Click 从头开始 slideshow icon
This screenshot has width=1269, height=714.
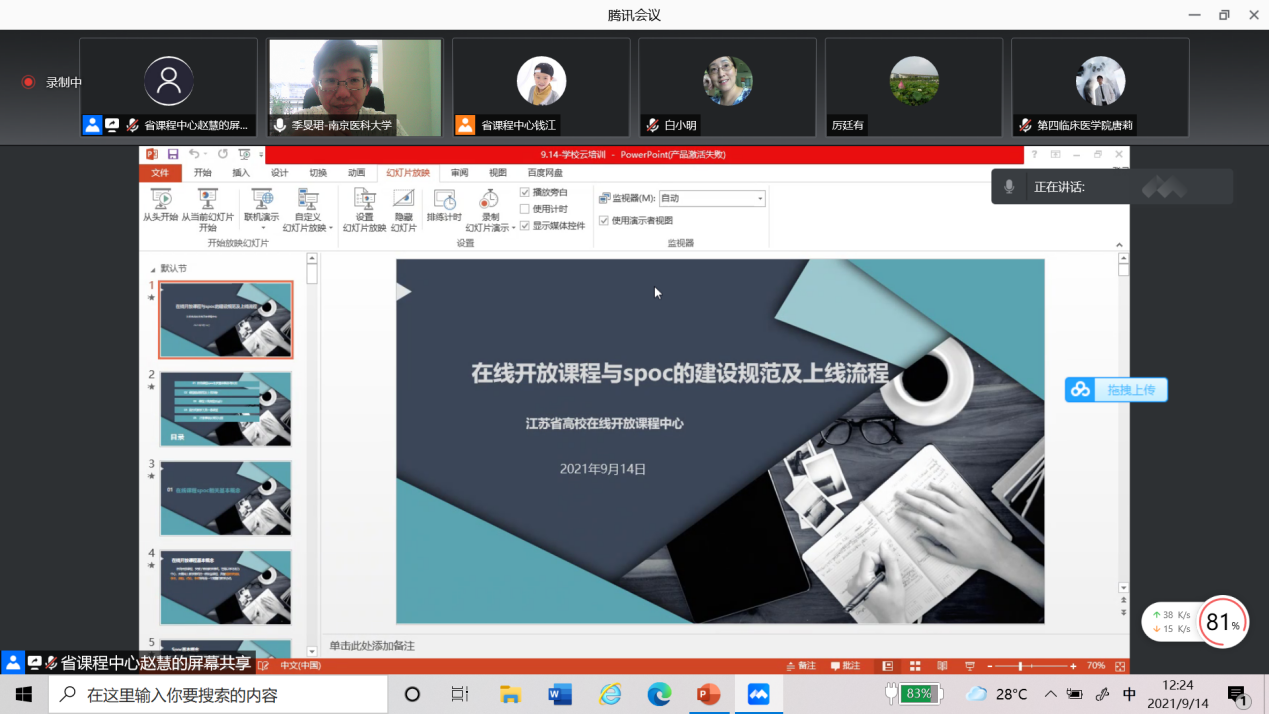point(160,200)
